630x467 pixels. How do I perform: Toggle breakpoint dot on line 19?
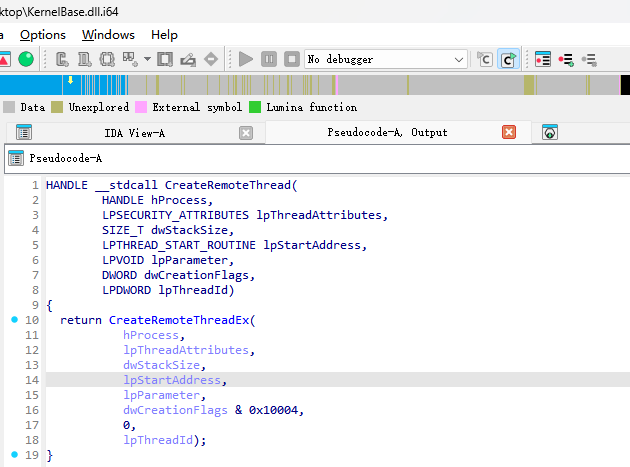(x=14, y=455)
